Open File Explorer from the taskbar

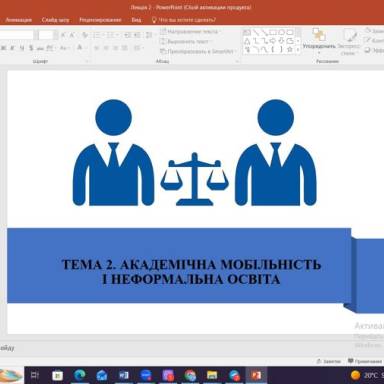(212, 375)
